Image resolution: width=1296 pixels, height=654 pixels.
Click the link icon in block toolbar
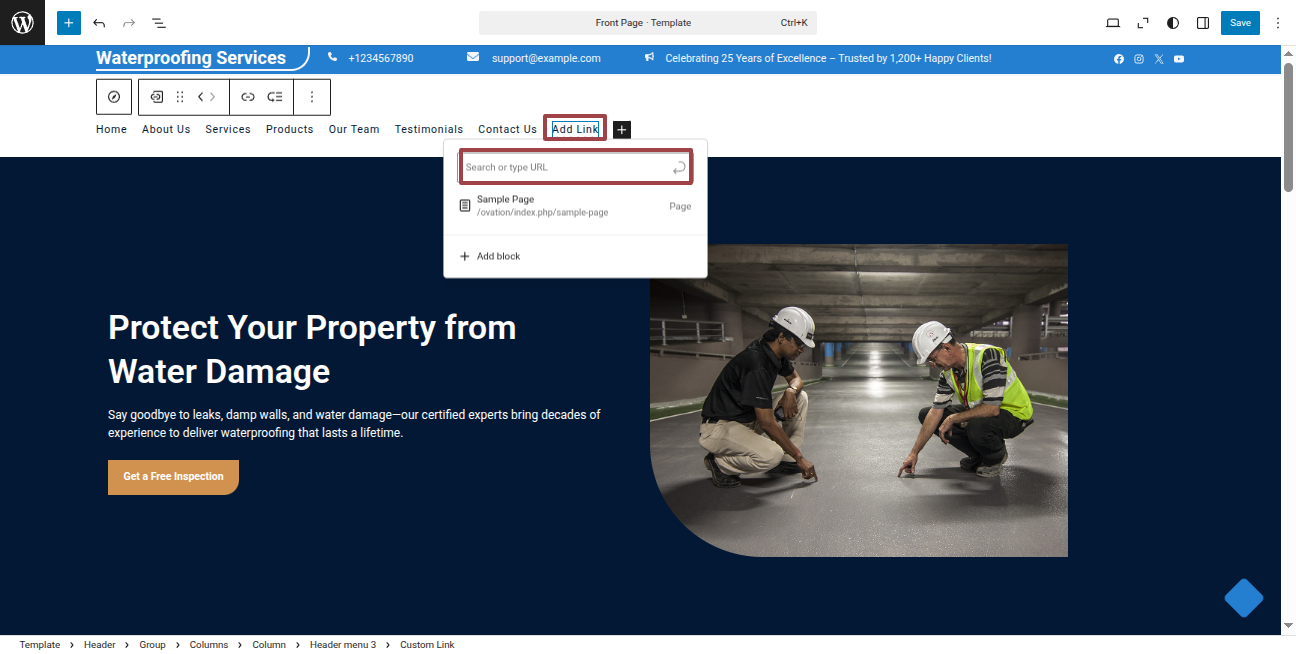pyautogui.click(x=248, y=97)
